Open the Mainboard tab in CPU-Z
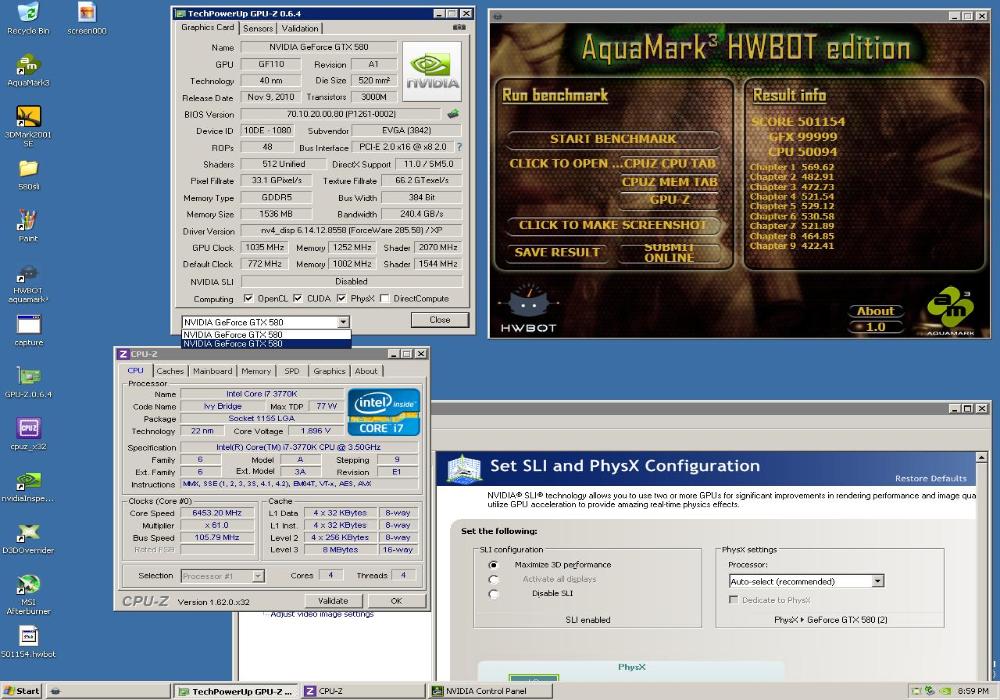This screenshot has width=1000, height=700. pos(212,371)
